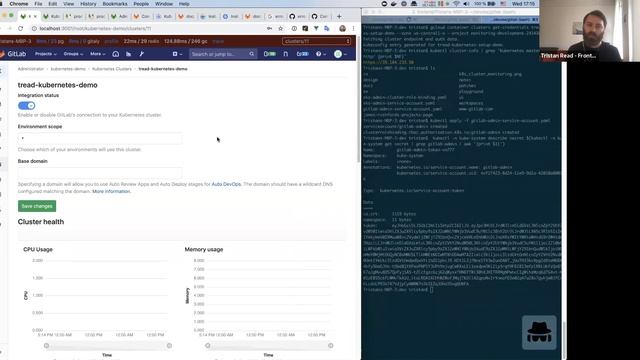Click the circled info extension icon
This screenshot has height=360, width=640.
point(294,29)
